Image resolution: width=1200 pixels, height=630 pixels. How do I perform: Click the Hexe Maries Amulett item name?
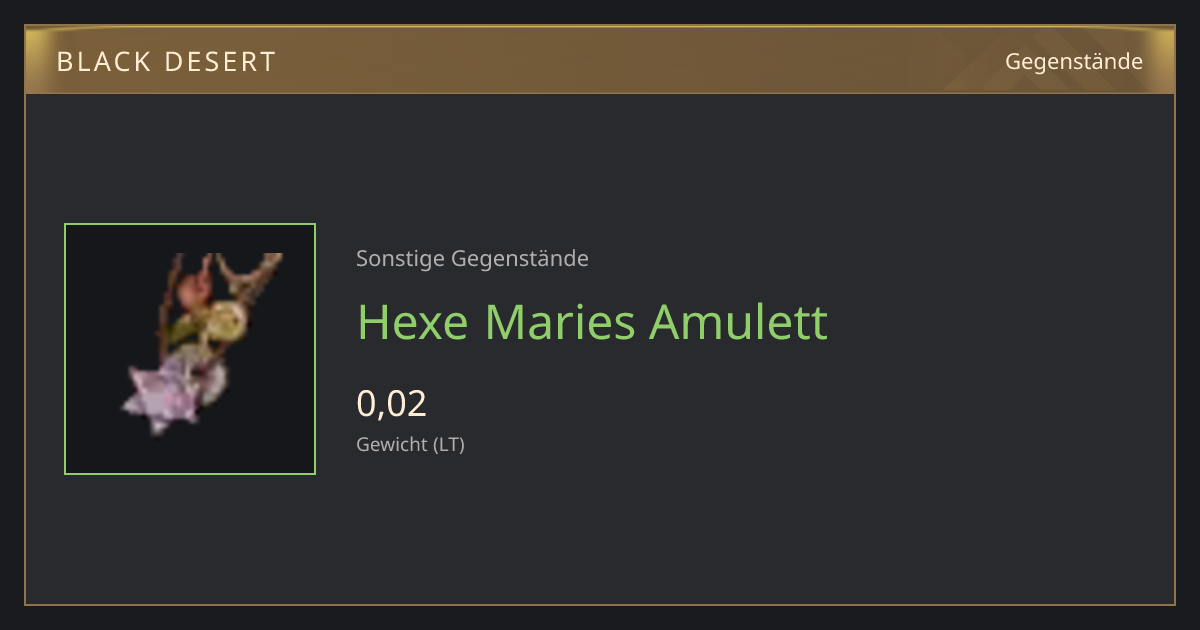click(x=593, y=322)
